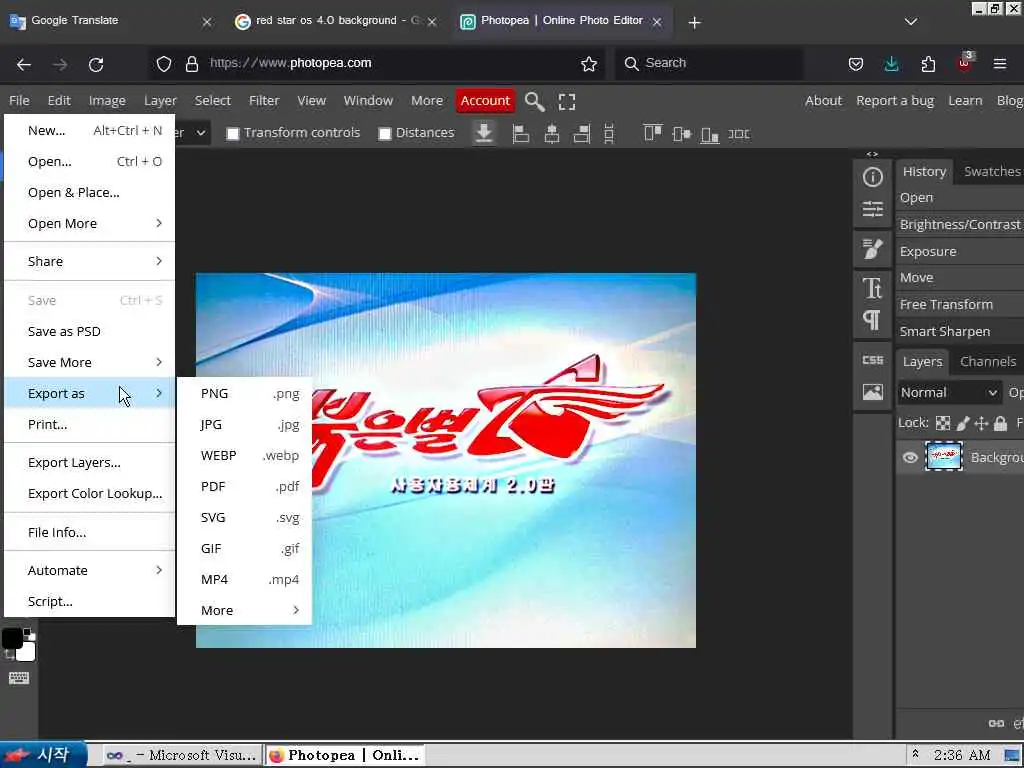Enable the Distances checkbox

point(385,133)
